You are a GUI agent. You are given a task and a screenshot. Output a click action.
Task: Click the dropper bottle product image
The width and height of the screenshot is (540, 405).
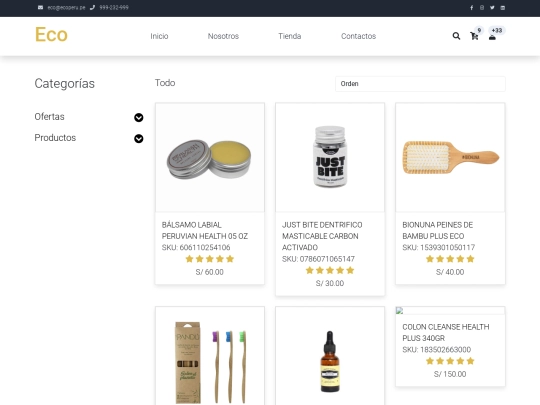pos(330,356)
